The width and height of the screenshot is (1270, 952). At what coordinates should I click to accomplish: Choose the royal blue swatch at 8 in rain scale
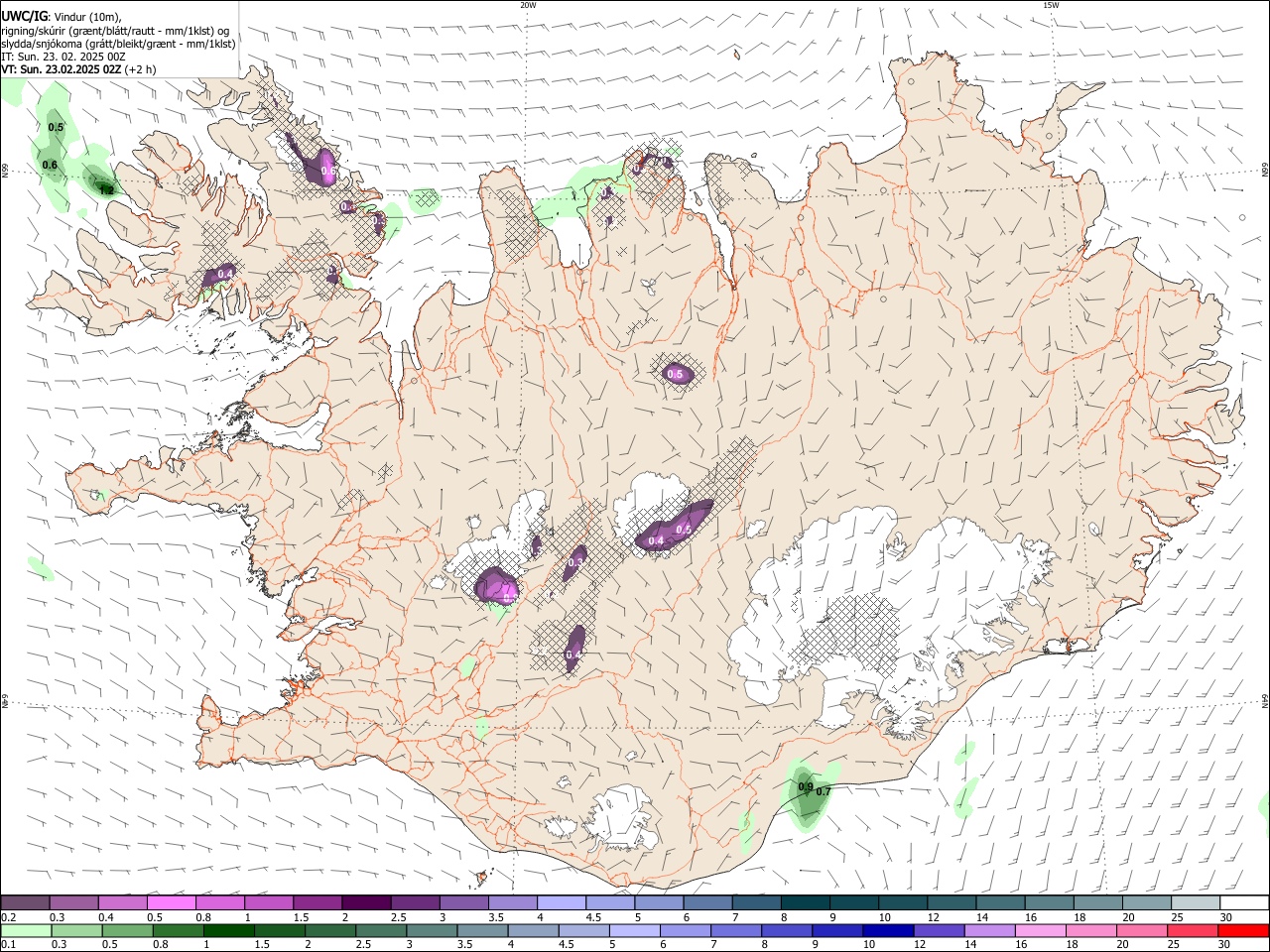[785, 930]
